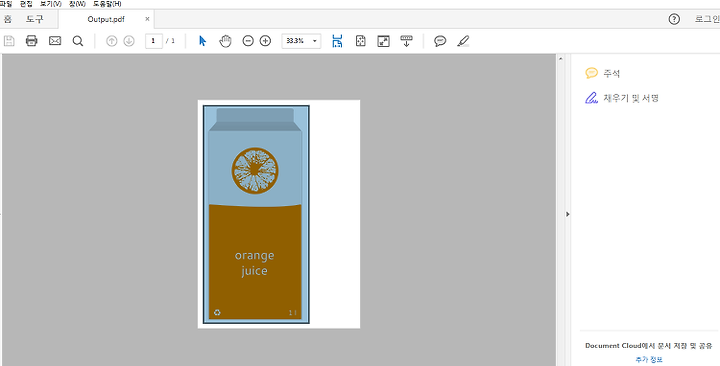Viewport: 720px width, 366px height.
Task: Zoom out with the minus icon
Action: tap(248, 41)
